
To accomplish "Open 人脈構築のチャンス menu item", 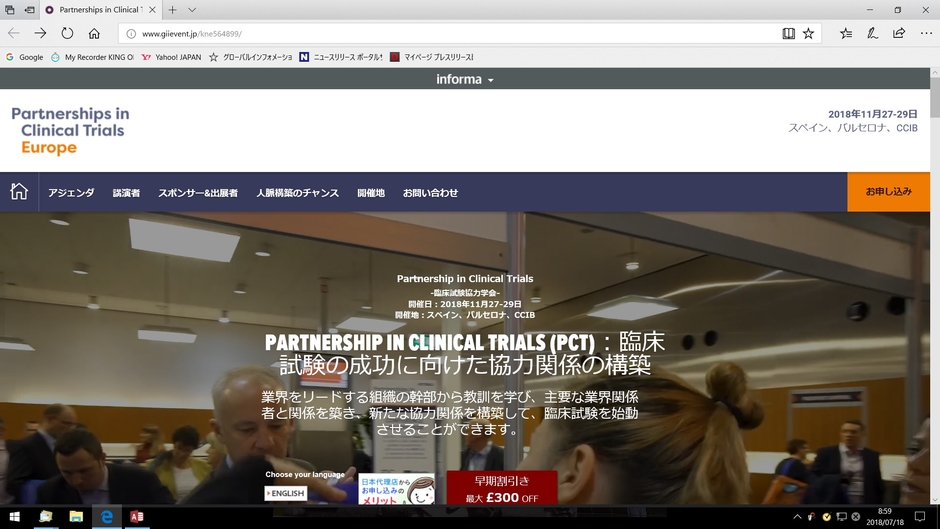I will [297, 193].
